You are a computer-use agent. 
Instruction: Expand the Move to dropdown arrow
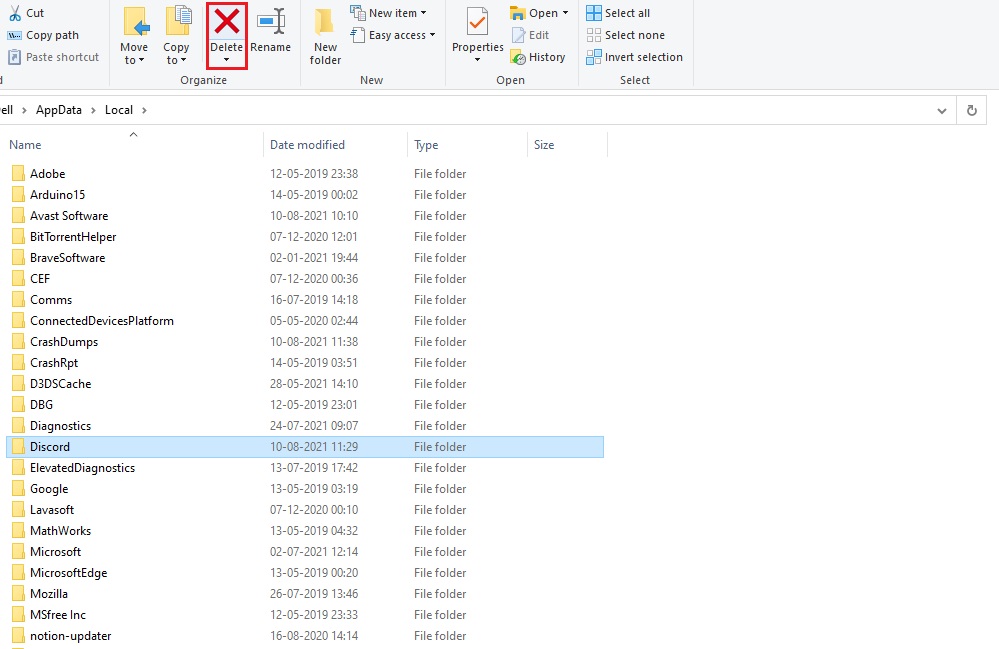[x=141, y=61]
